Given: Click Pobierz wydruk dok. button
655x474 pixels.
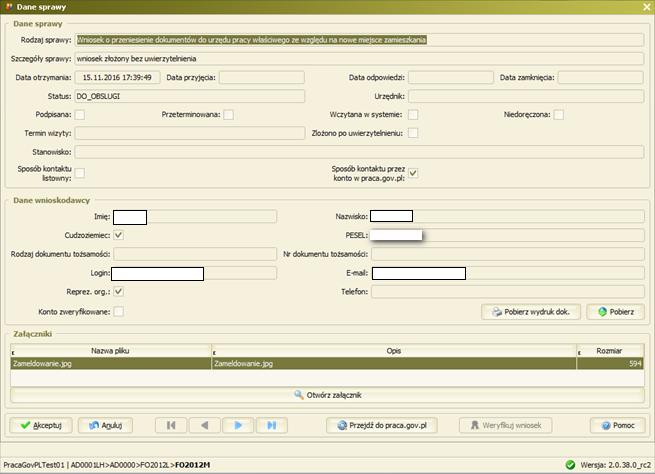Looking at the screenshot, I should pos(531,312).
